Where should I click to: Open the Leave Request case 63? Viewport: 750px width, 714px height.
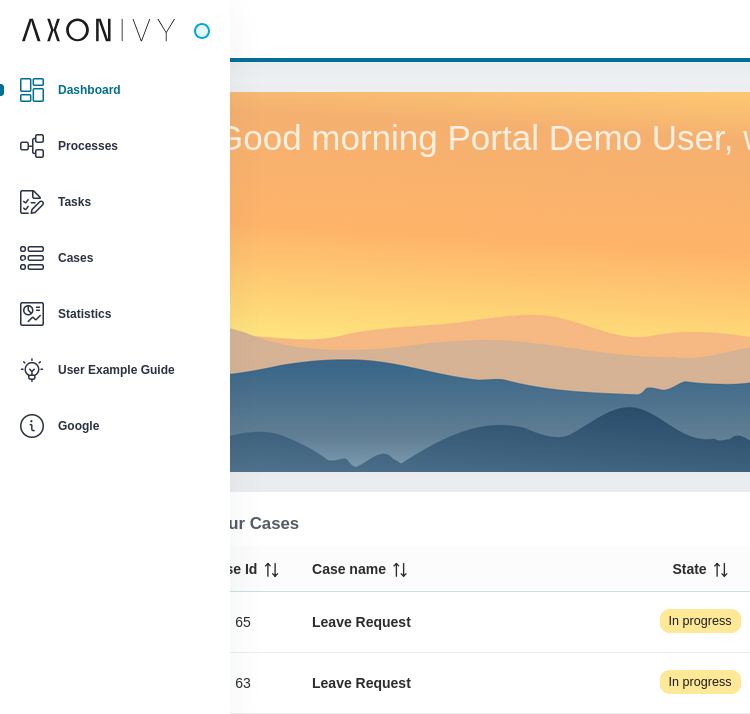coord(361,683)
